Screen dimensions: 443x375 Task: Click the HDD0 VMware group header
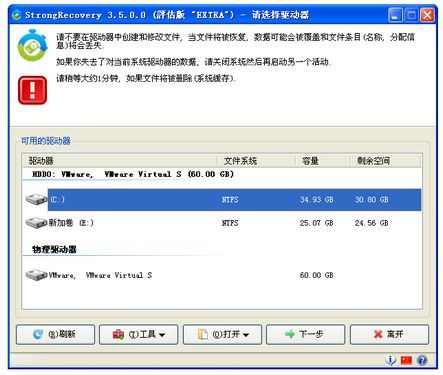pos(133,174)
